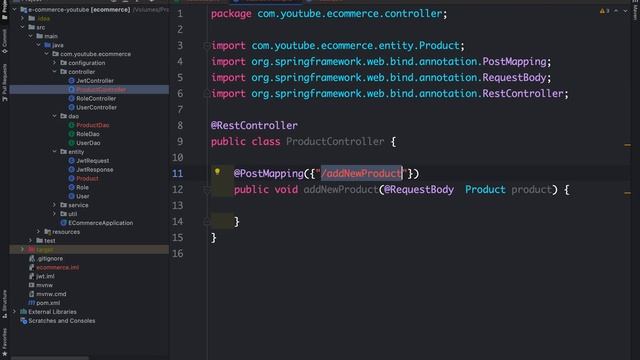Screen dimensions: 640x360
Task: Jump to next highlighted problem arrow
Action: (x=625, y=11)
